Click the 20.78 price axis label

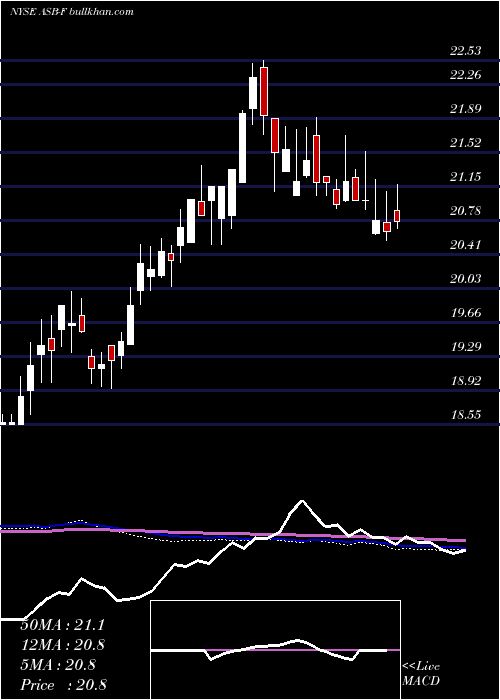(466, 210)
